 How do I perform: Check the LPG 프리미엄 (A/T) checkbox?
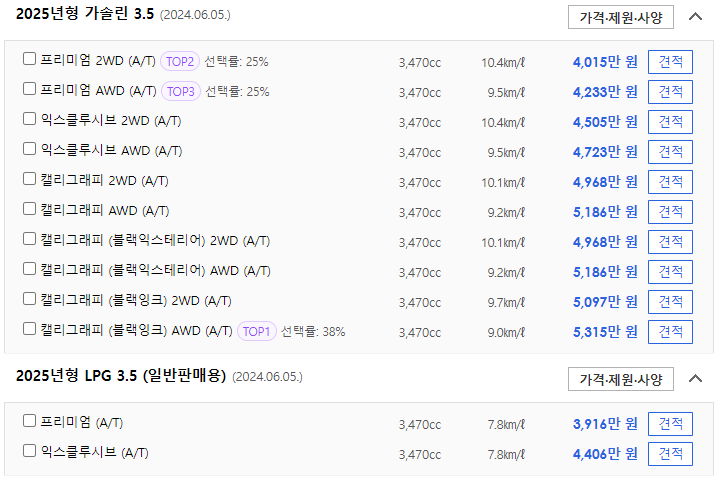[x=29, y=421]
